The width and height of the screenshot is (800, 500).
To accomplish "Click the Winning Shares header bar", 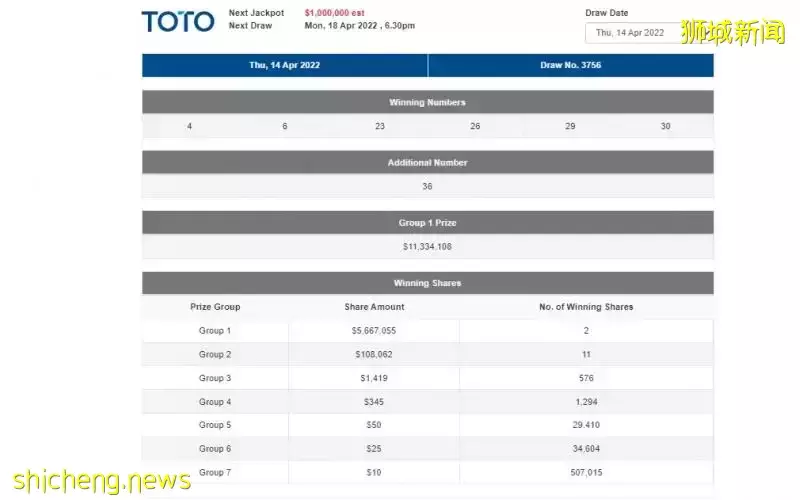I will (x=427, y=283).
